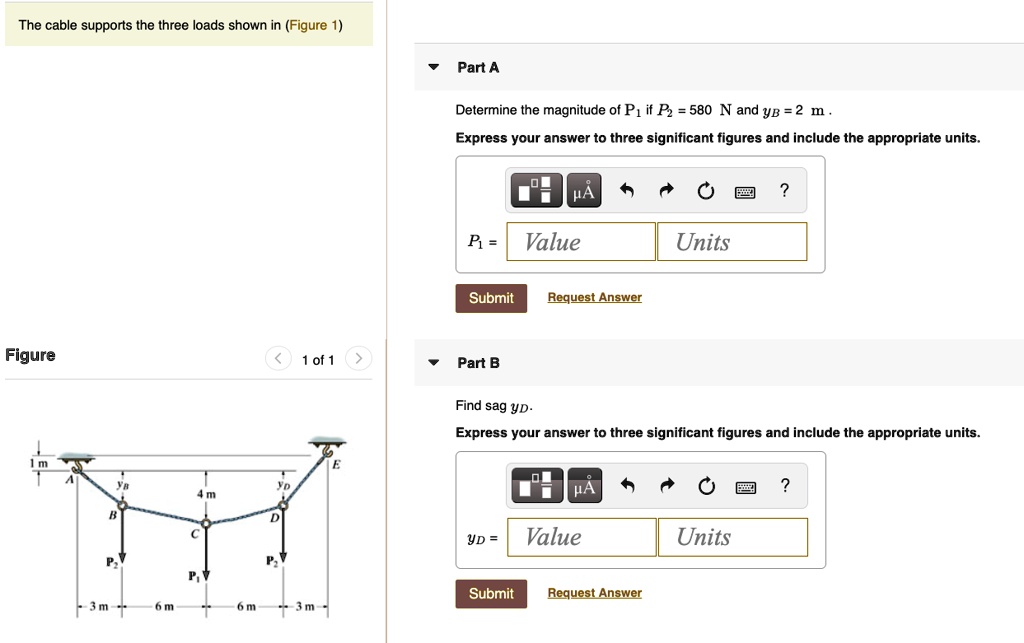Open the equation template palette in Part A

click(x=536, y=190)
